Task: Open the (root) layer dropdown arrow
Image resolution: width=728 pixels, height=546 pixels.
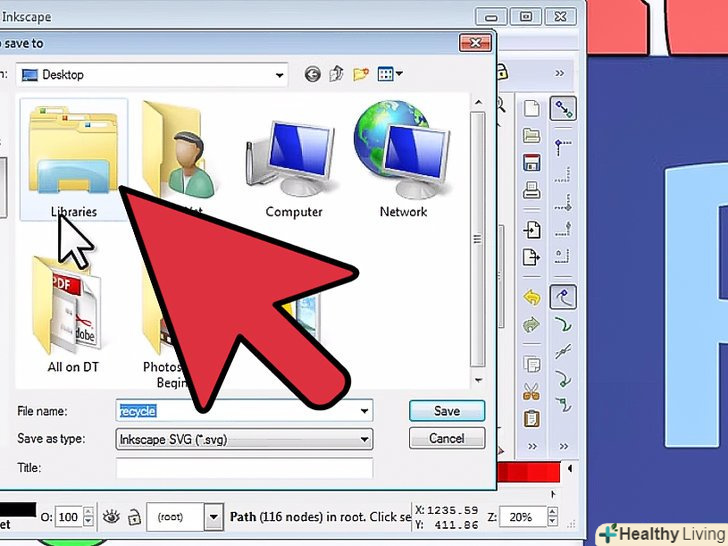Action: (214, 517)
